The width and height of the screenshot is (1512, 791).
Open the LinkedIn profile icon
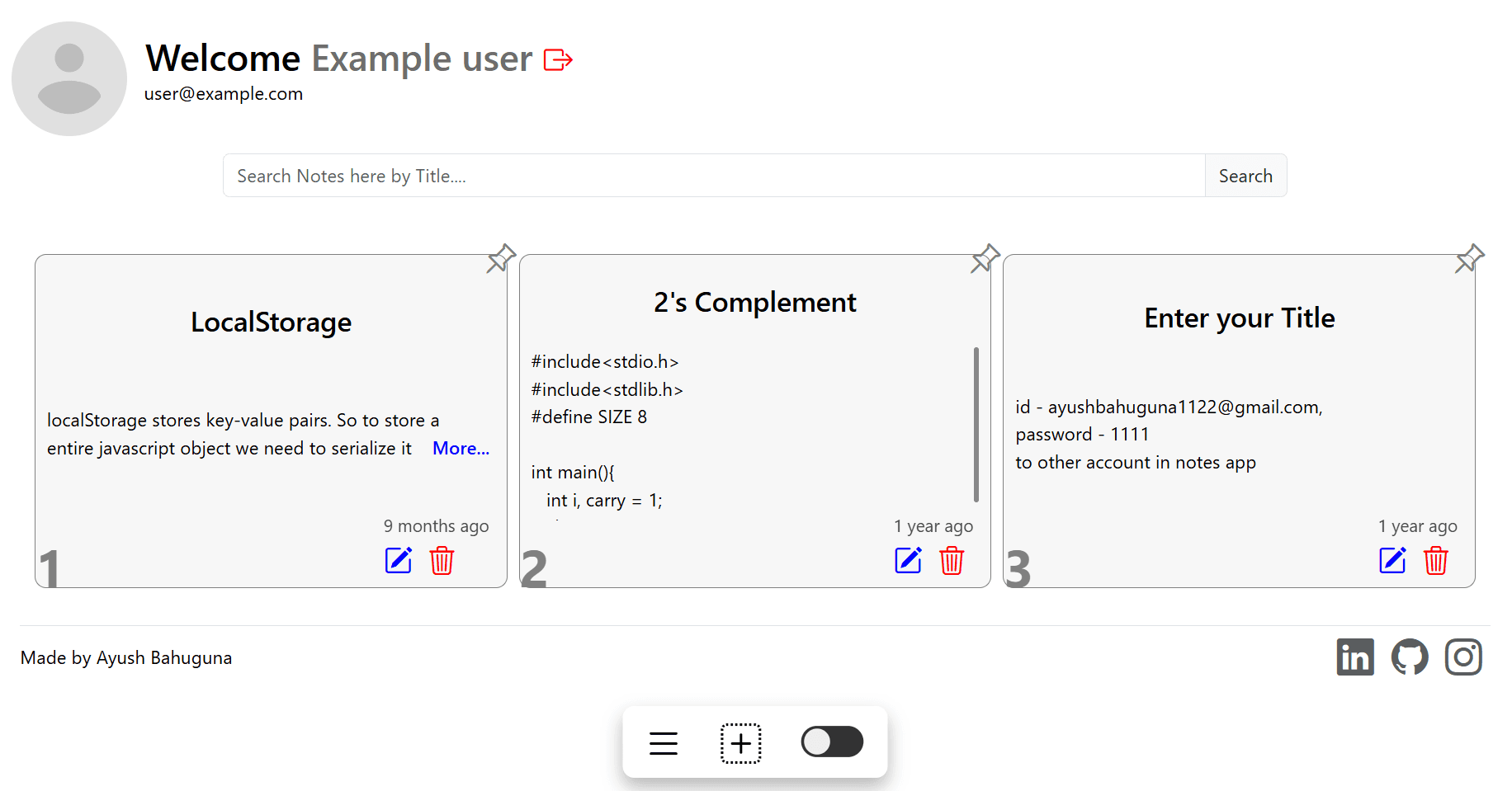(x=1355, y=657)
